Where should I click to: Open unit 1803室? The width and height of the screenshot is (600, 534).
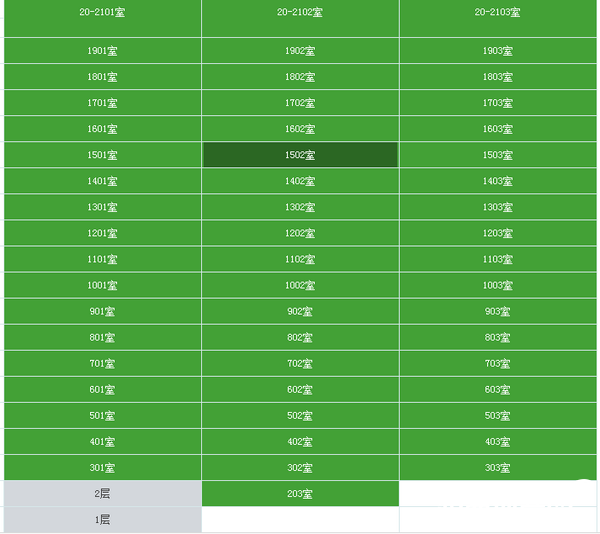coord(498,77)
